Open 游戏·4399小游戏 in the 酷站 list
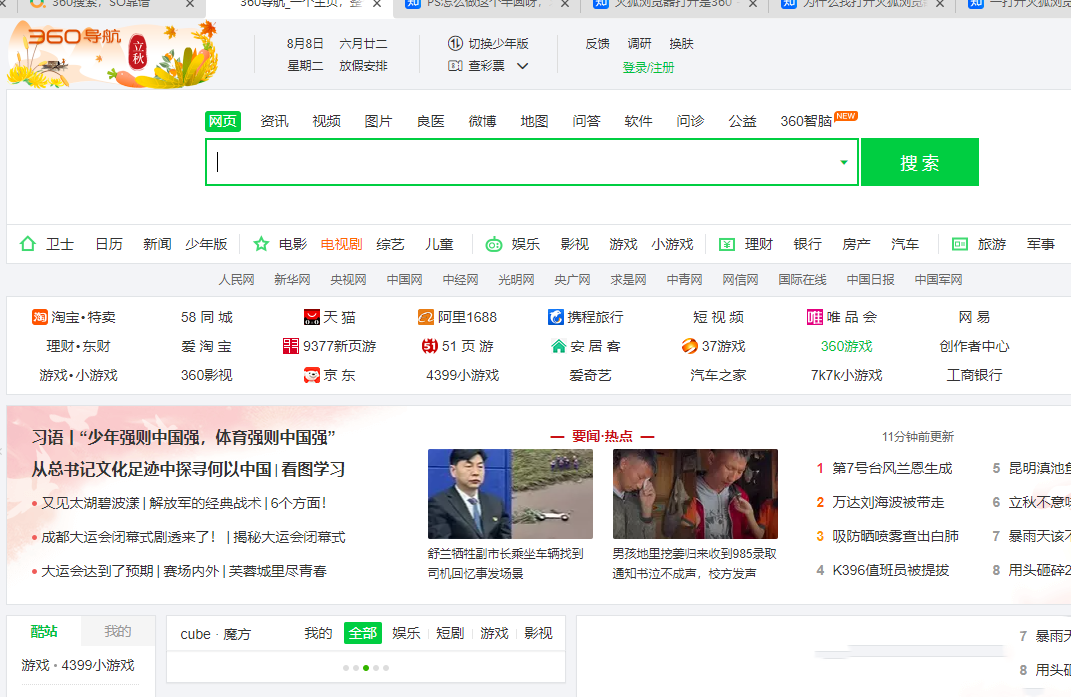Viewport: 1071px width, 697px height. (78, 666)
